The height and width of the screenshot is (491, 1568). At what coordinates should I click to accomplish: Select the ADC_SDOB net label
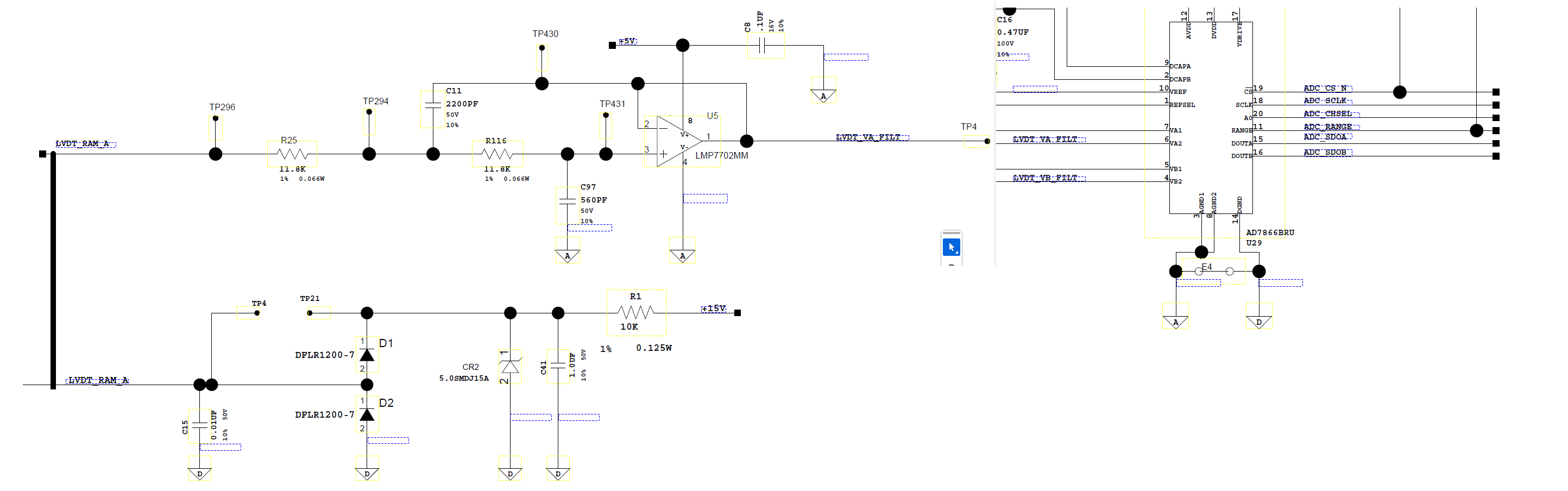tap(1327, 152)
